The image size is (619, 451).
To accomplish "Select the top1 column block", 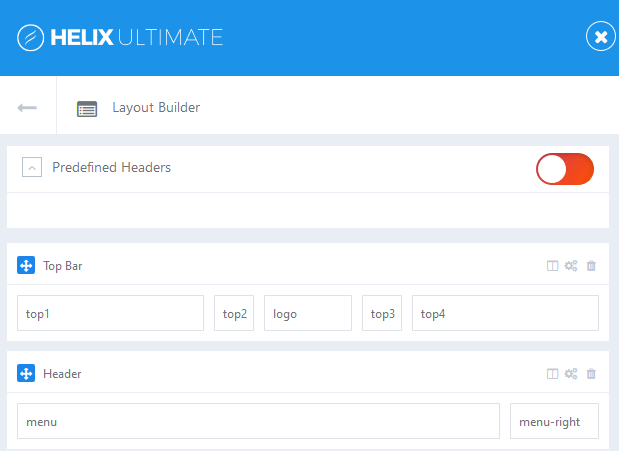I will click(x=110, y=313).
